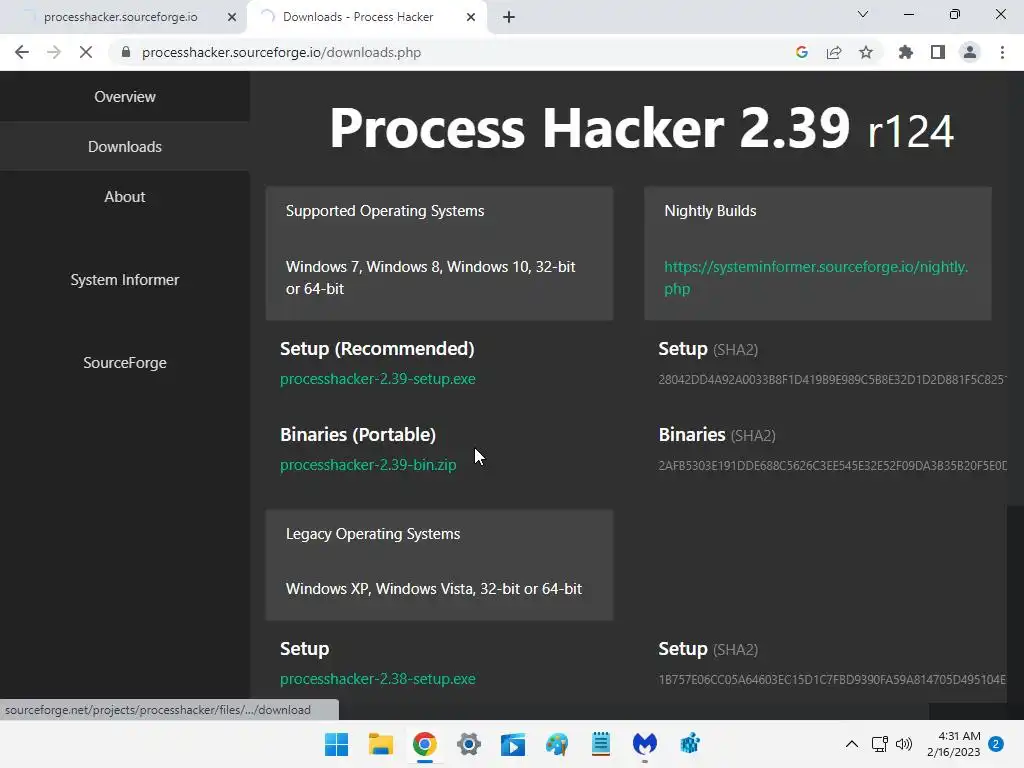
Task: Open the systeminformer nightly builds link
Action: pos(816,278)
